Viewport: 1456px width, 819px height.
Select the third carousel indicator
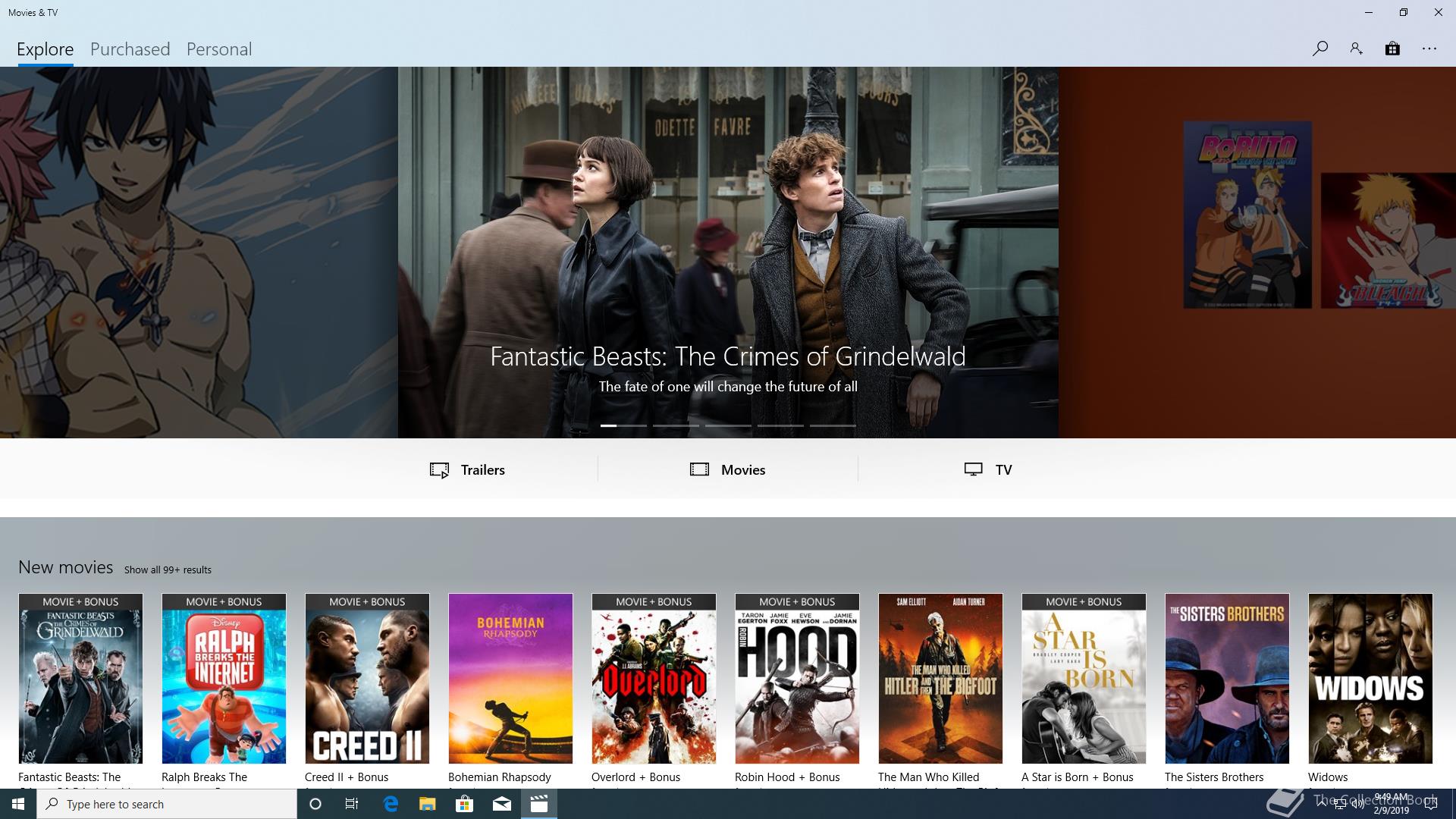pyautogui.click(x=728, y=425)
